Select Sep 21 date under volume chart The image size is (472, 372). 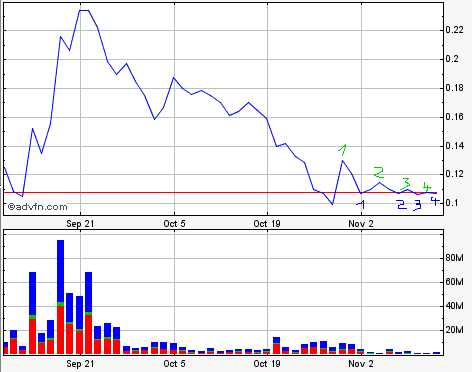pyautogui.click(x=80, y=364)
